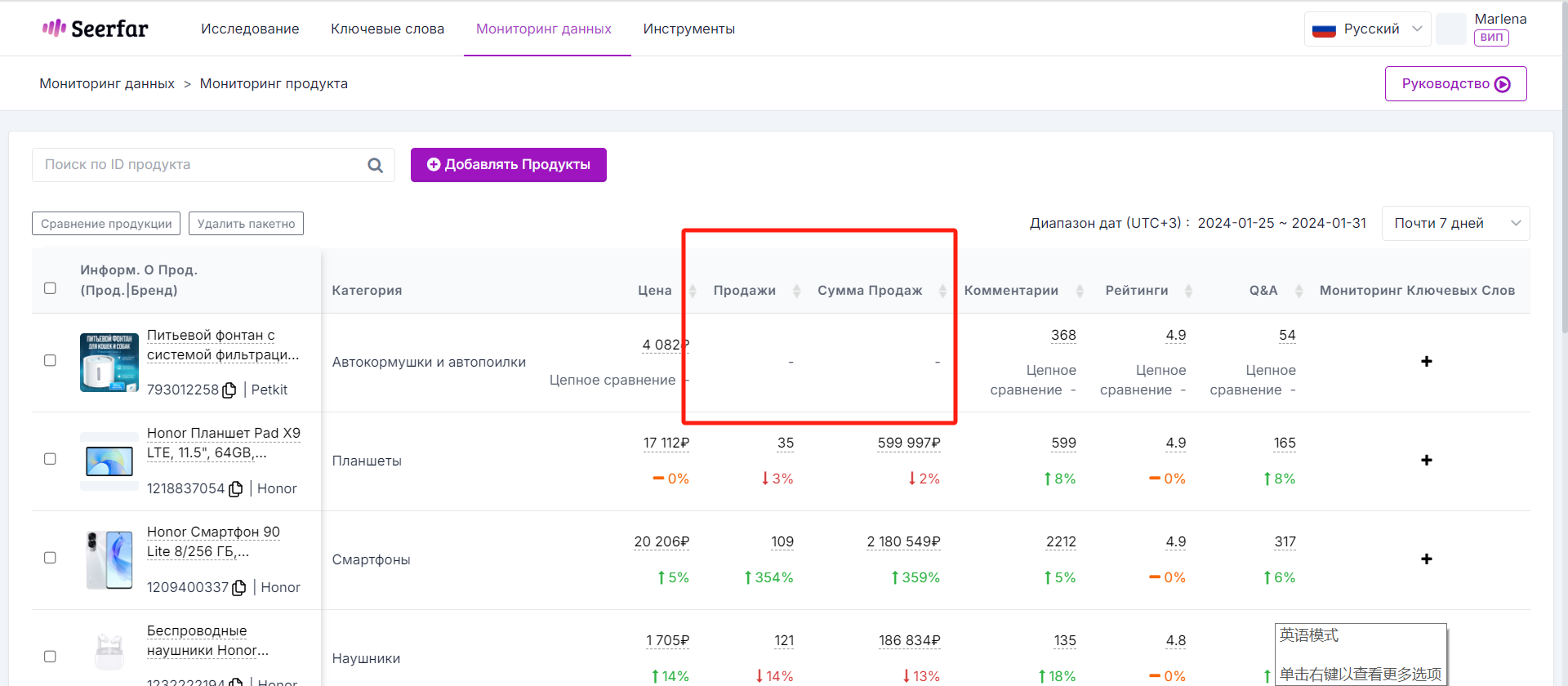Click the search magnifier icon

coord(375,165)
